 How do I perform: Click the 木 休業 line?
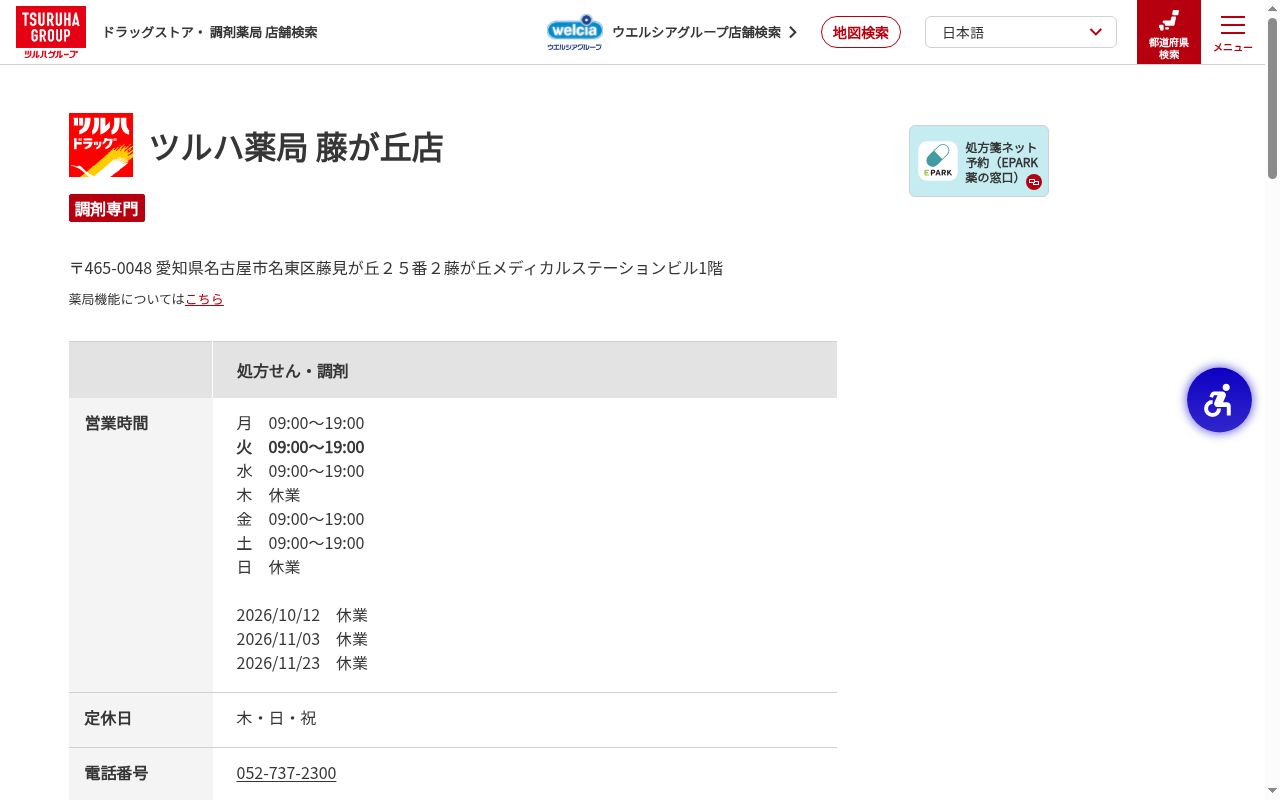point(268,495)
